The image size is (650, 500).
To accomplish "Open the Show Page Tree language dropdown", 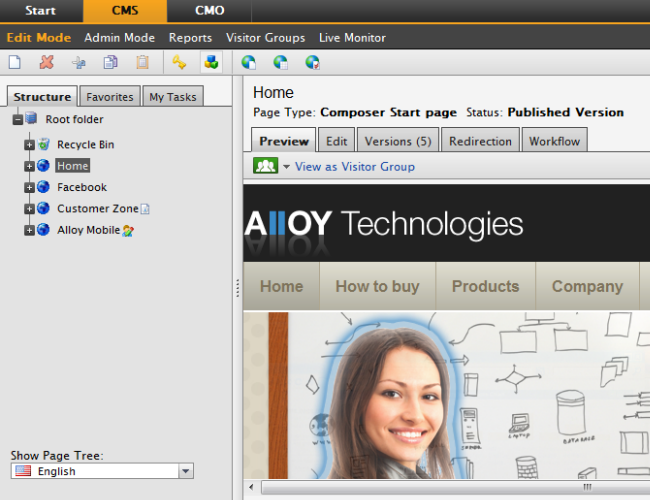I will 185,471.
